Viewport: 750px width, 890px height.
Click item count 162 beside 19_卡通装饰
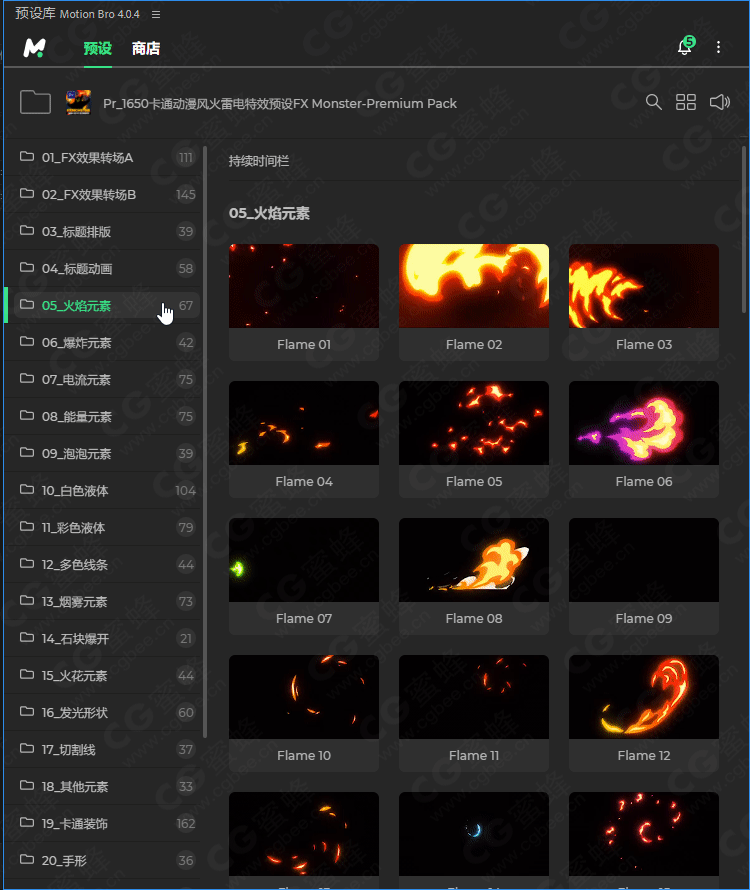[186, 824]
